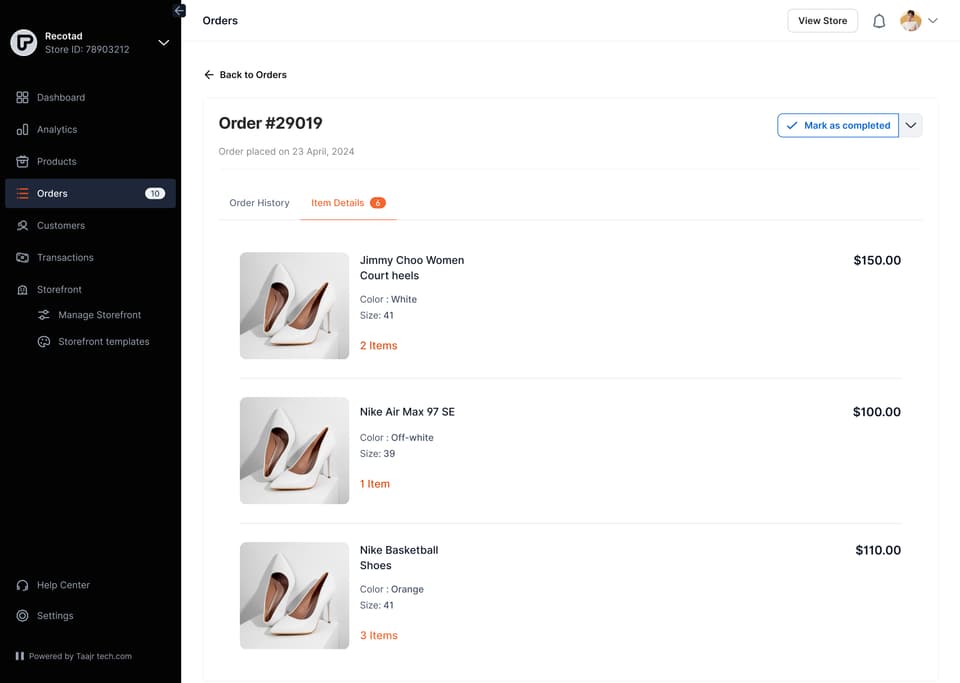
Task: Select the Item Details tab
Action: [348, 203]
